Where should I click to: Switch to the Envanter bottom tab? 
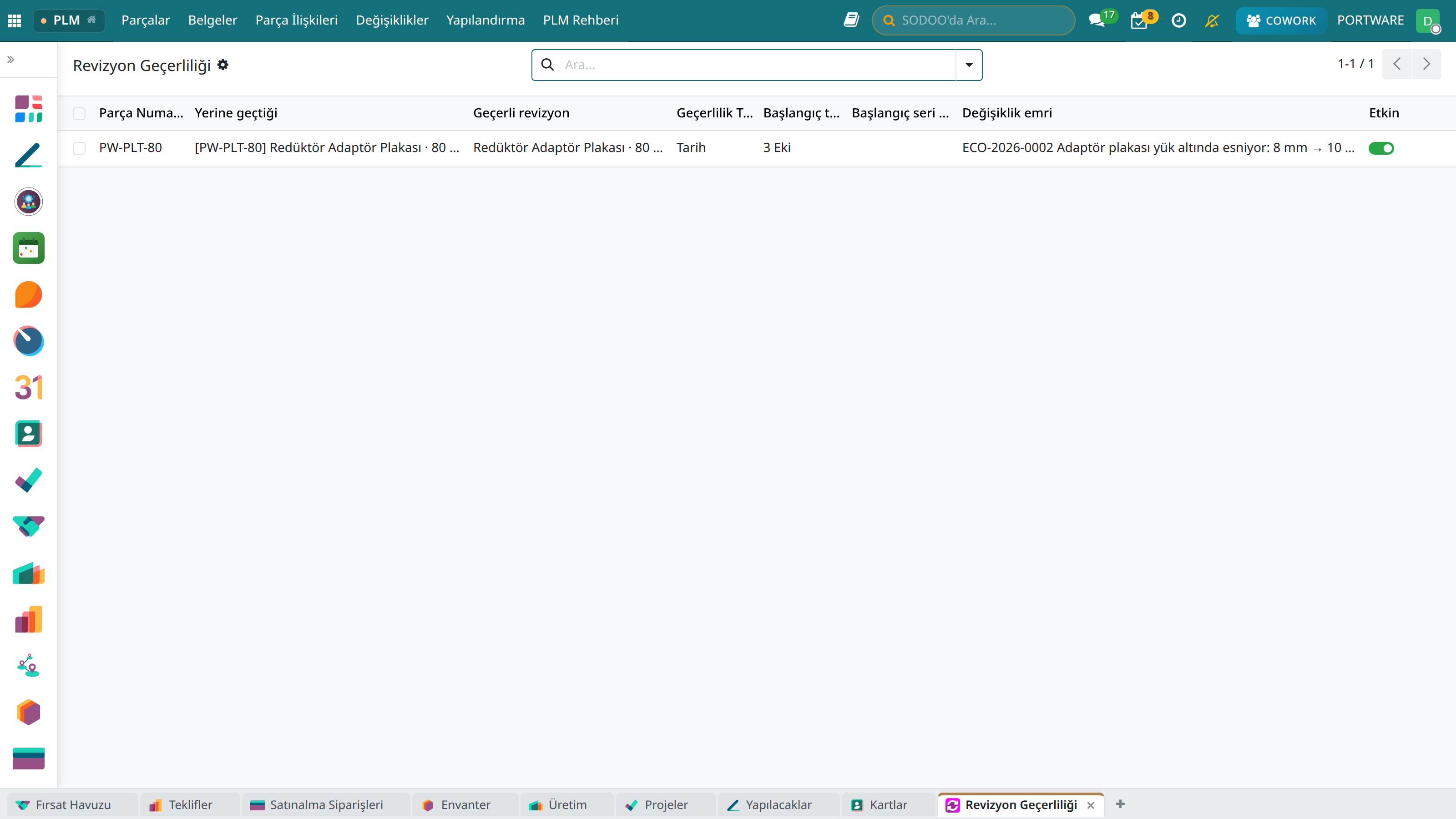[x=465, y=804]
